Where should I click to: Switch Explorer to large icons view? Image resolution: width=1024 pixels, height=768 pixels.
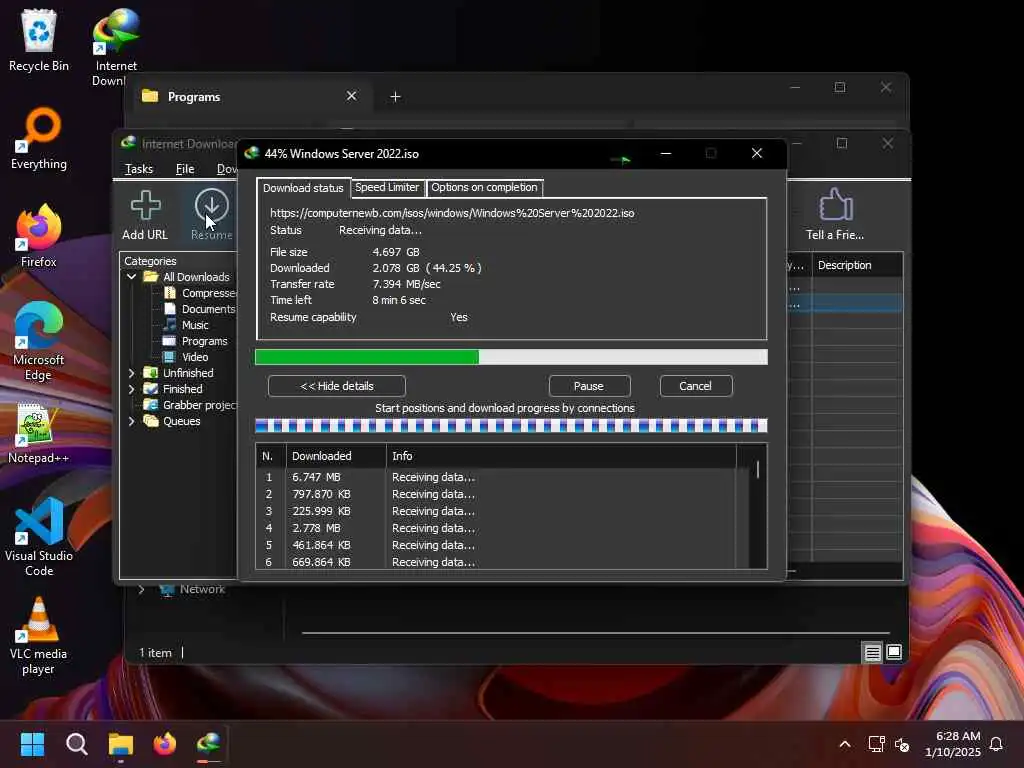[894, 652]
